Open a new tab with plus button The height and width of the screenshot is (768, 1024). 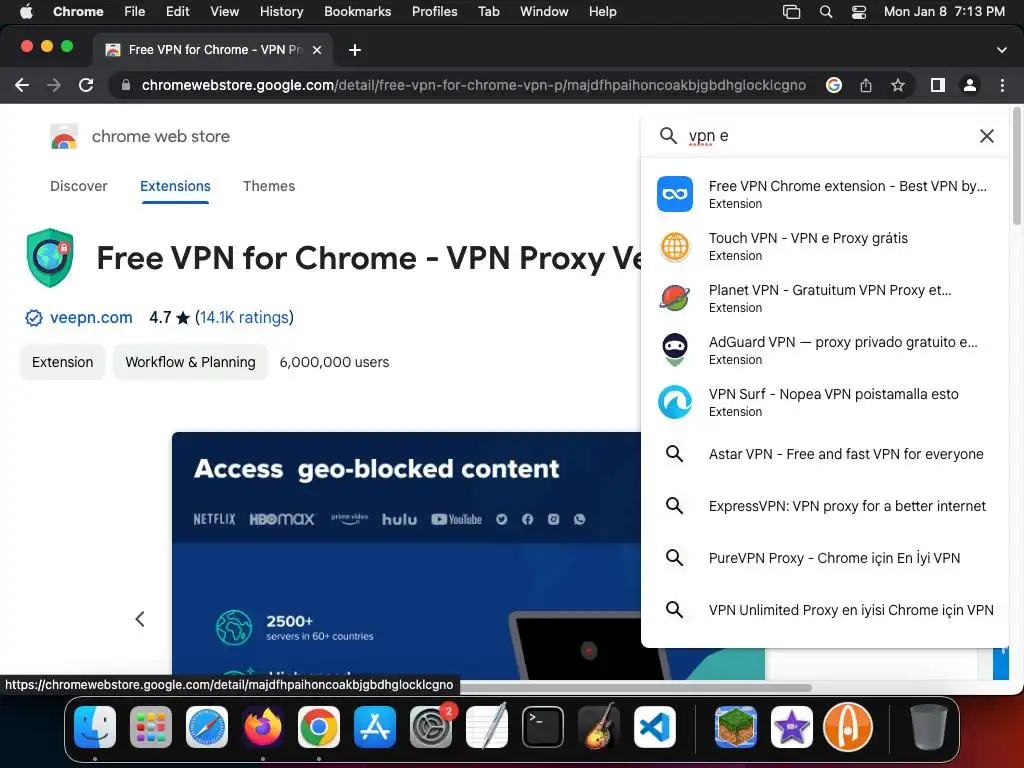pos(355,50)
